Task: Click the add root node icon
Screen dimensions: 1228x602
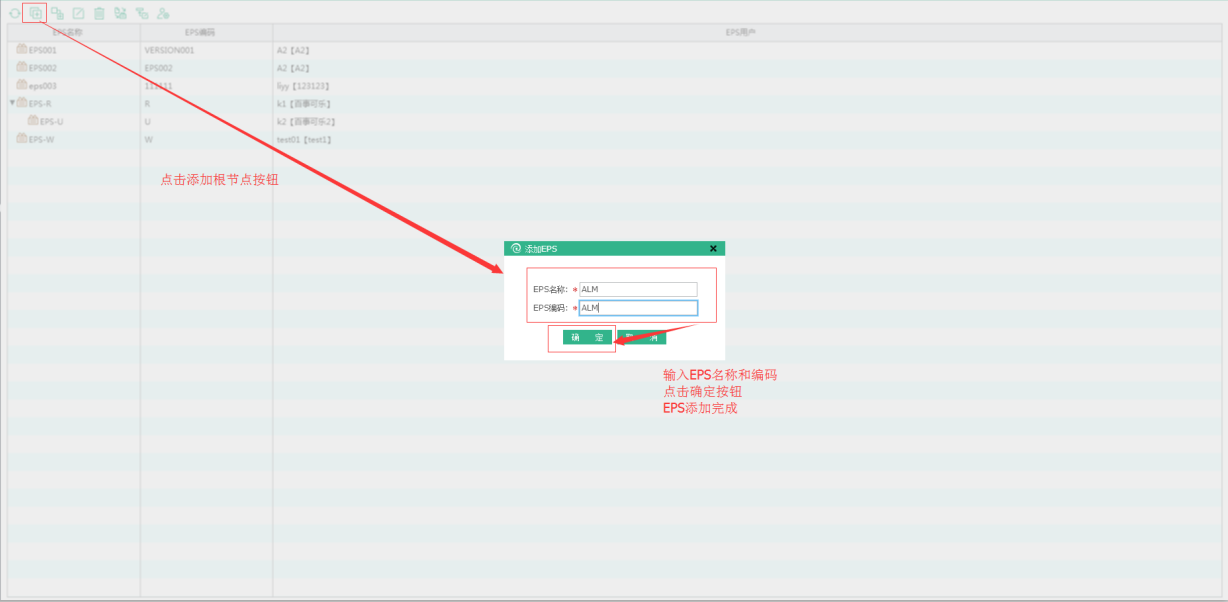Action: pos(35,14)
